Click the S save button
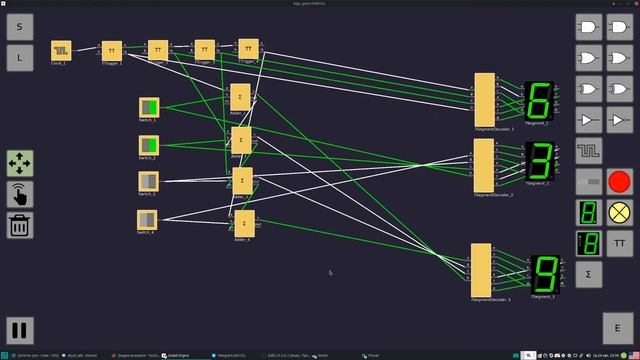Viewport: 640px width, 360px height. point(20,27)
